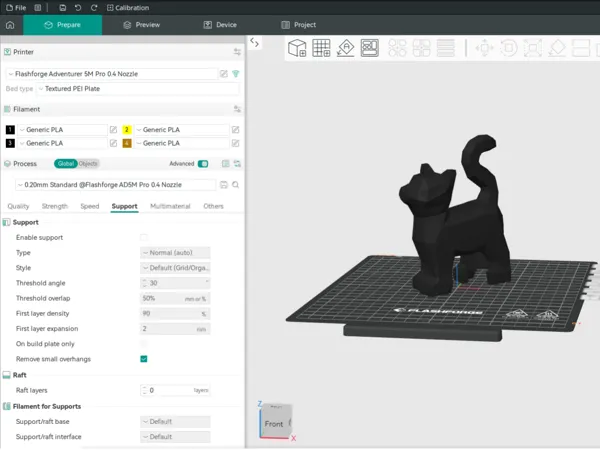Uncheck Remove small overhangs checkbox
Image resolution: width=600 pixels, height=450 pixels.
coord(144,359)
